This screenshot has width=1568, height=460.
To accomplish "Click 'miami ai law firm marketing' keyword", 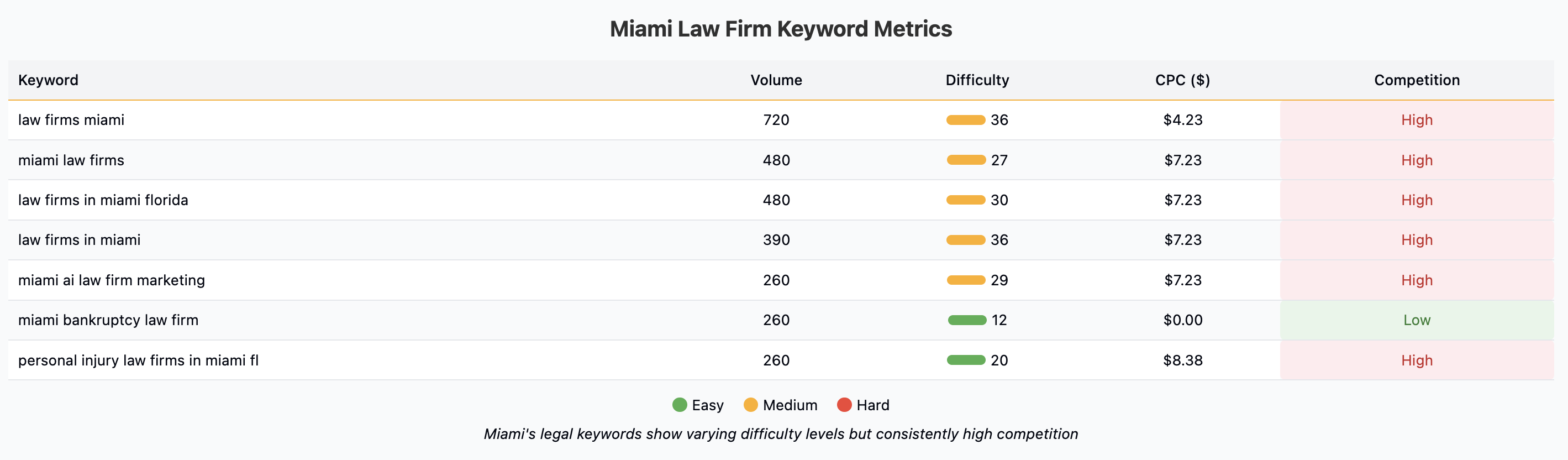I will pyautogui.click(x=112, y=280).
